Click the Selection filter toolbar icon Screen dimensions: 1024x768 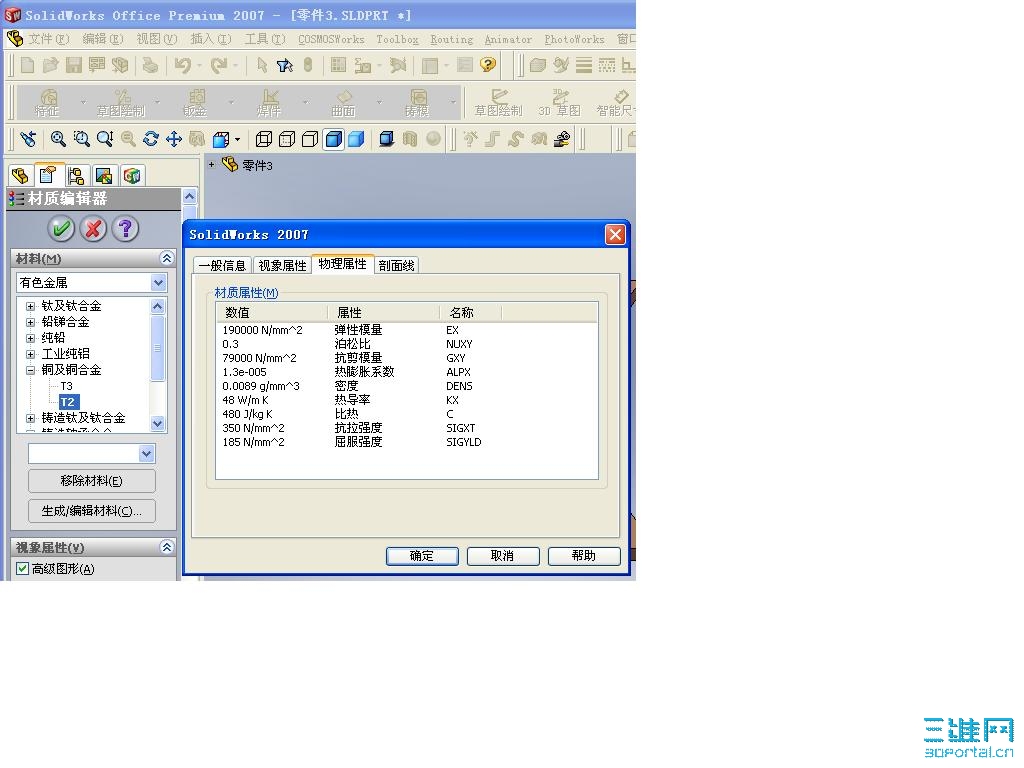coord(285,65)
